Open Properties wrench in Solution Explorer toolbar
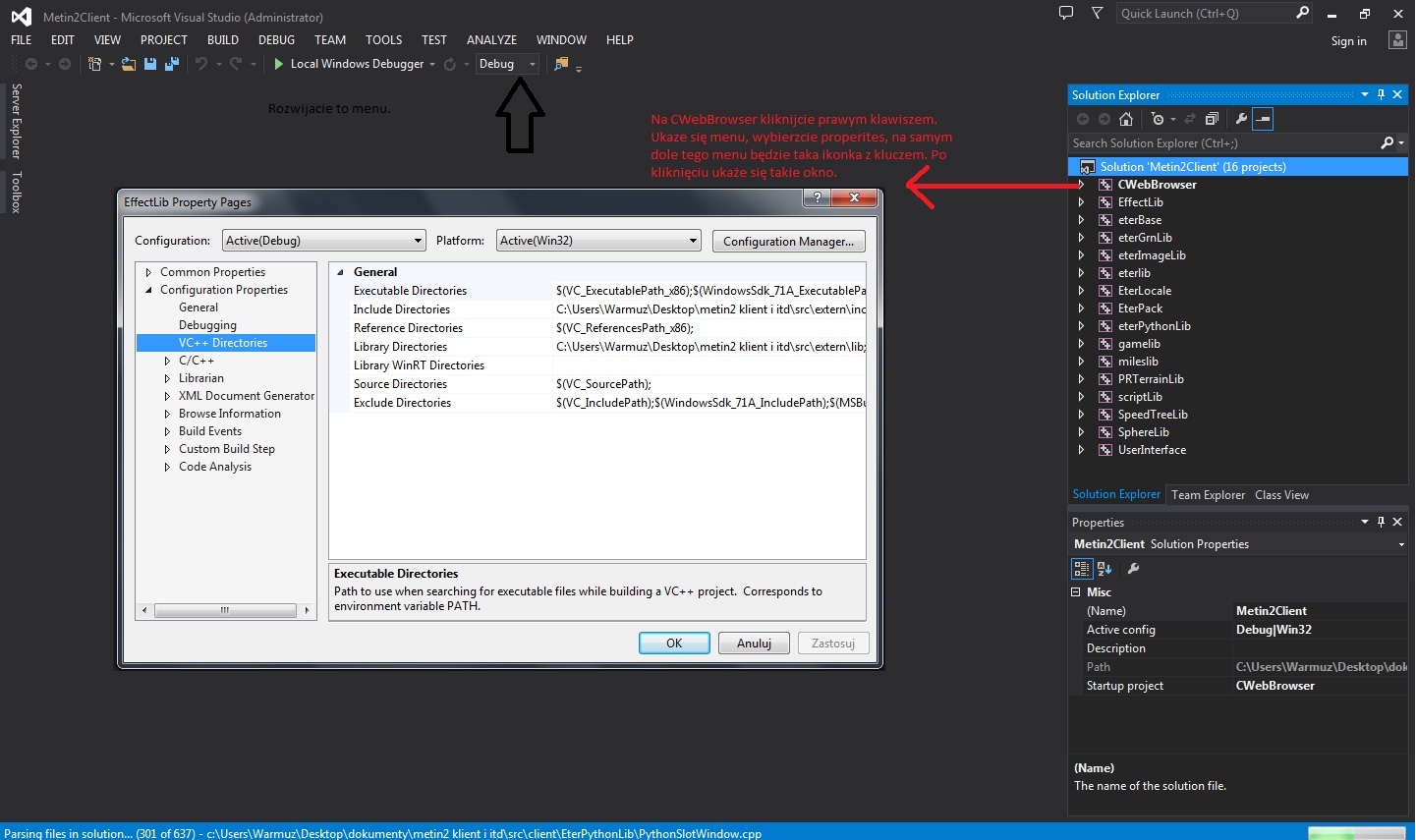The width and height of the screenshot is (1416, 840). point(1241,119)
